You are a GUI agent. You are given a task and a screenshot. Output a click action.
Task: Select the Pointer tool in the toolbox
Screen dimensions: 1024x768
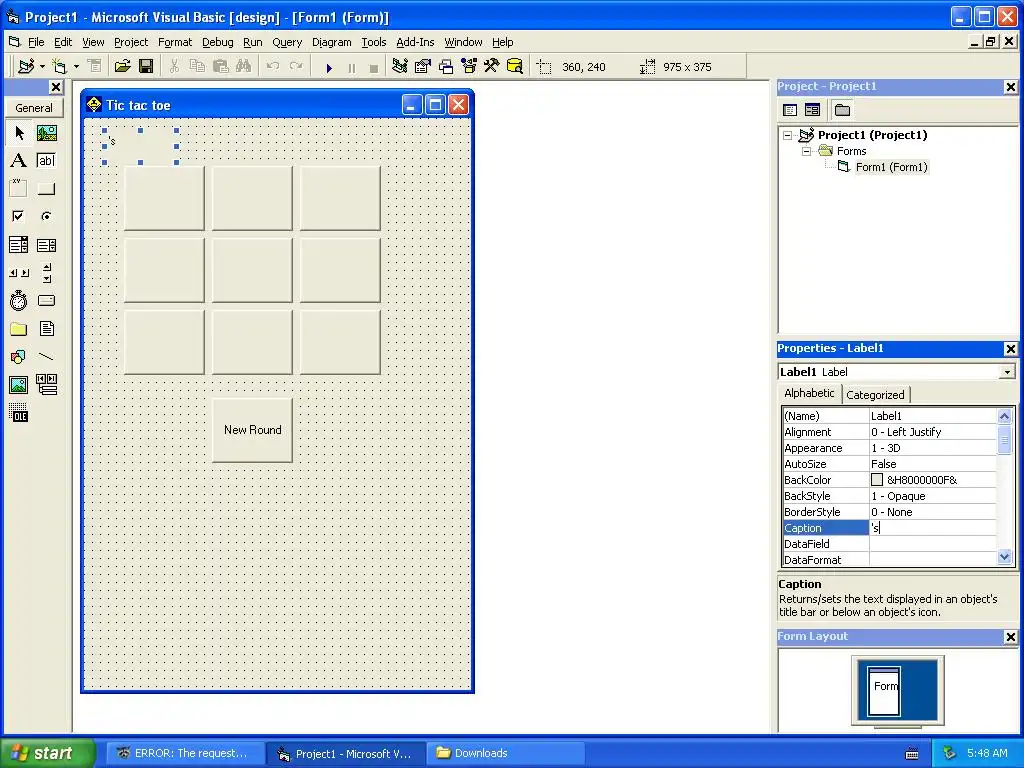[19, 133]
